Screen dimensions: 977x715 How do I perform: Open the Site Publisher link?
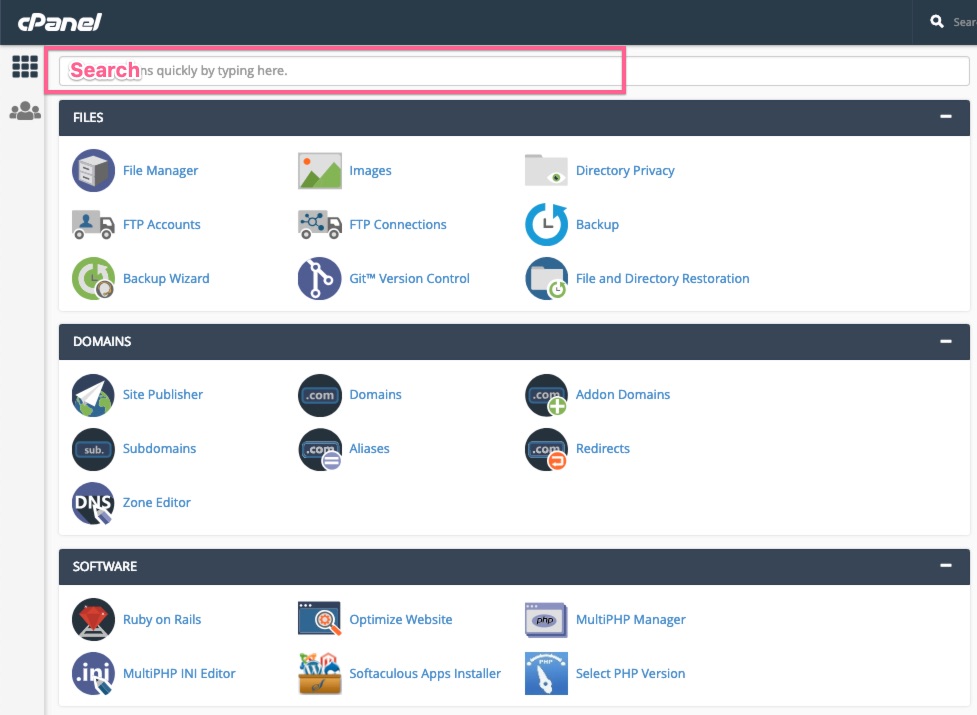coord(163,395)
